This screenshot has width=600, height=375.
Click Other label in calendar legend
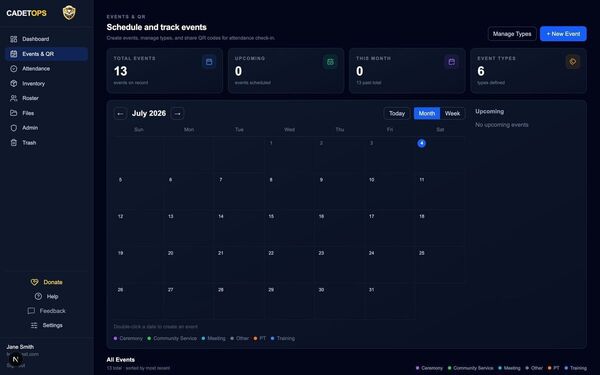[x=242, y=338]
